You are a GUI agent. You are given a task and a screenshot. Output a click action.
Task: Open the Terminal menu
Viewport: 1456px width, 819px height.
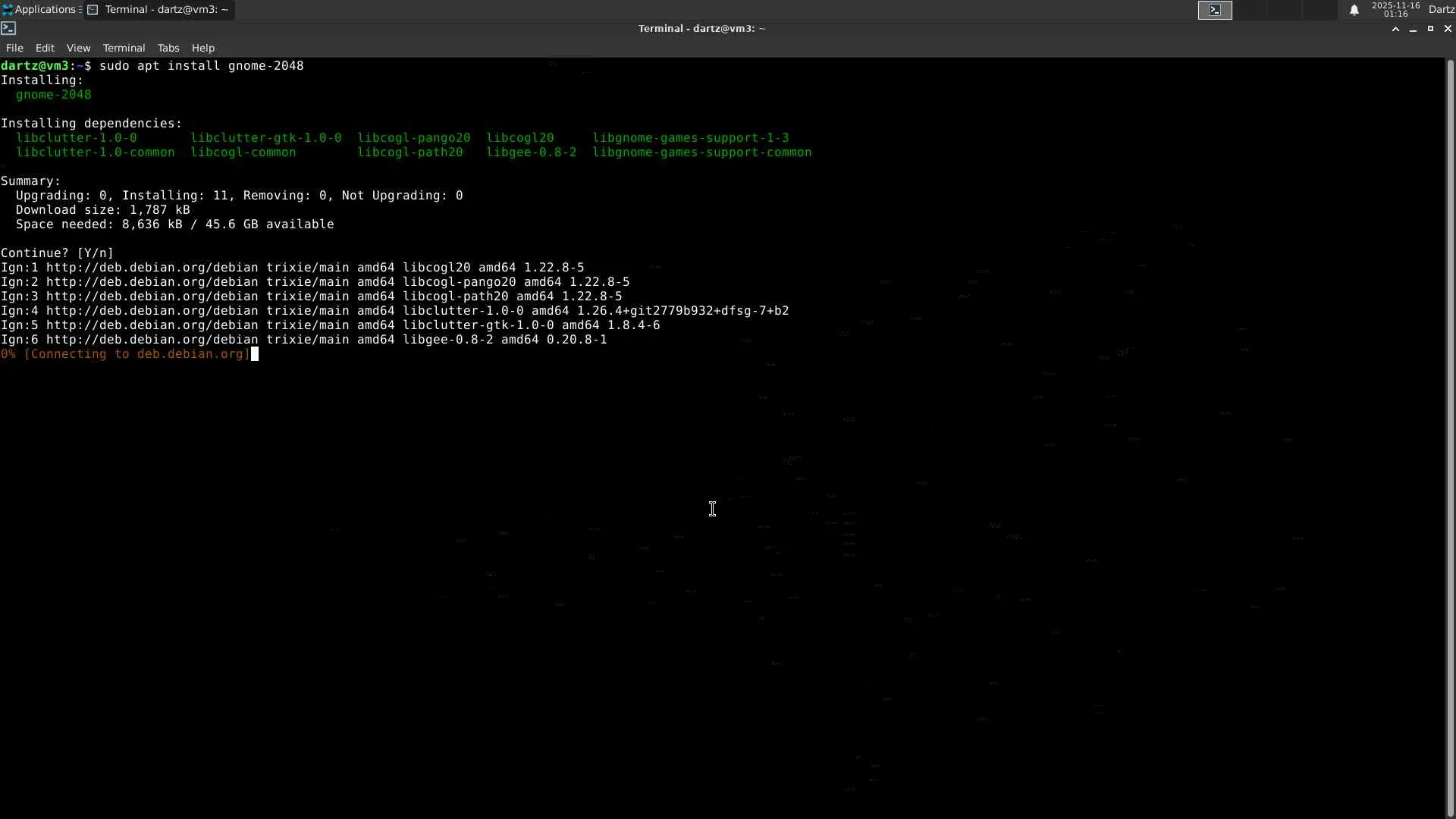pyautogui.click(x=124, y=48)
